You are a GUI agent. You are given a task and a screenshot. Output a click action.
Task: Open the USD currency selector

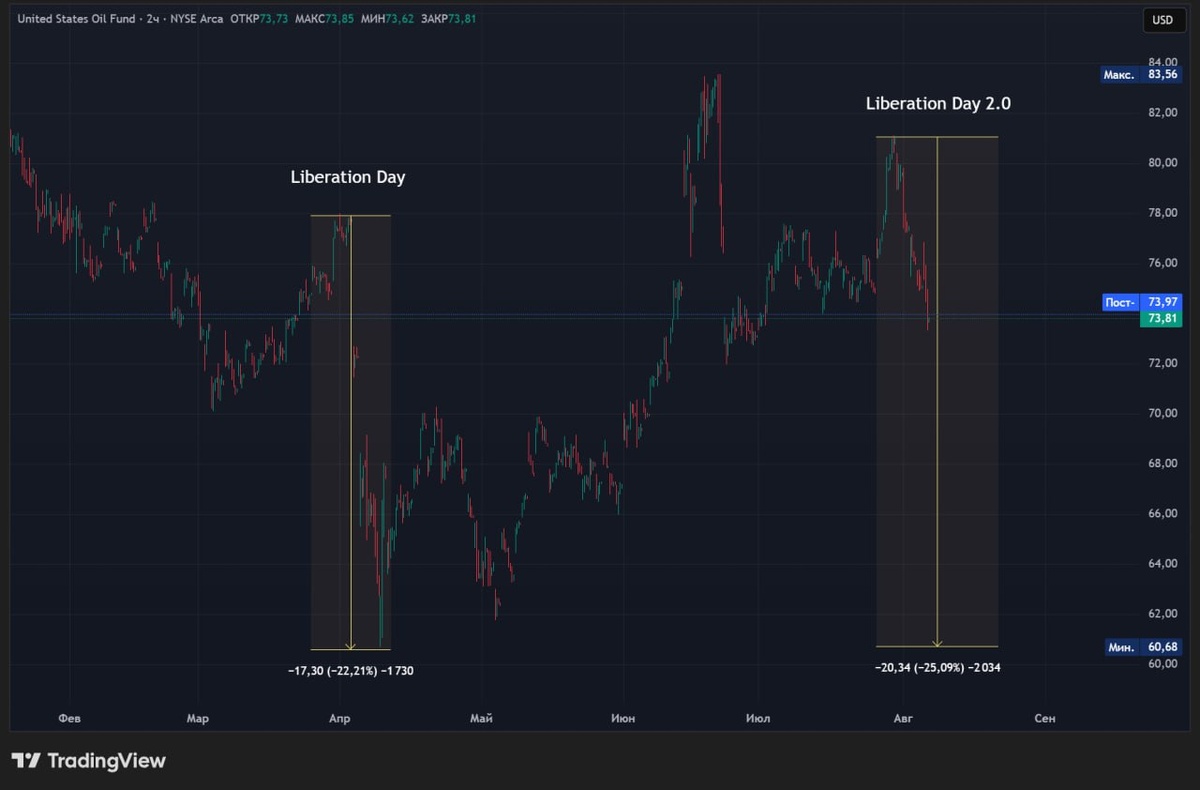coord(1163,19)
